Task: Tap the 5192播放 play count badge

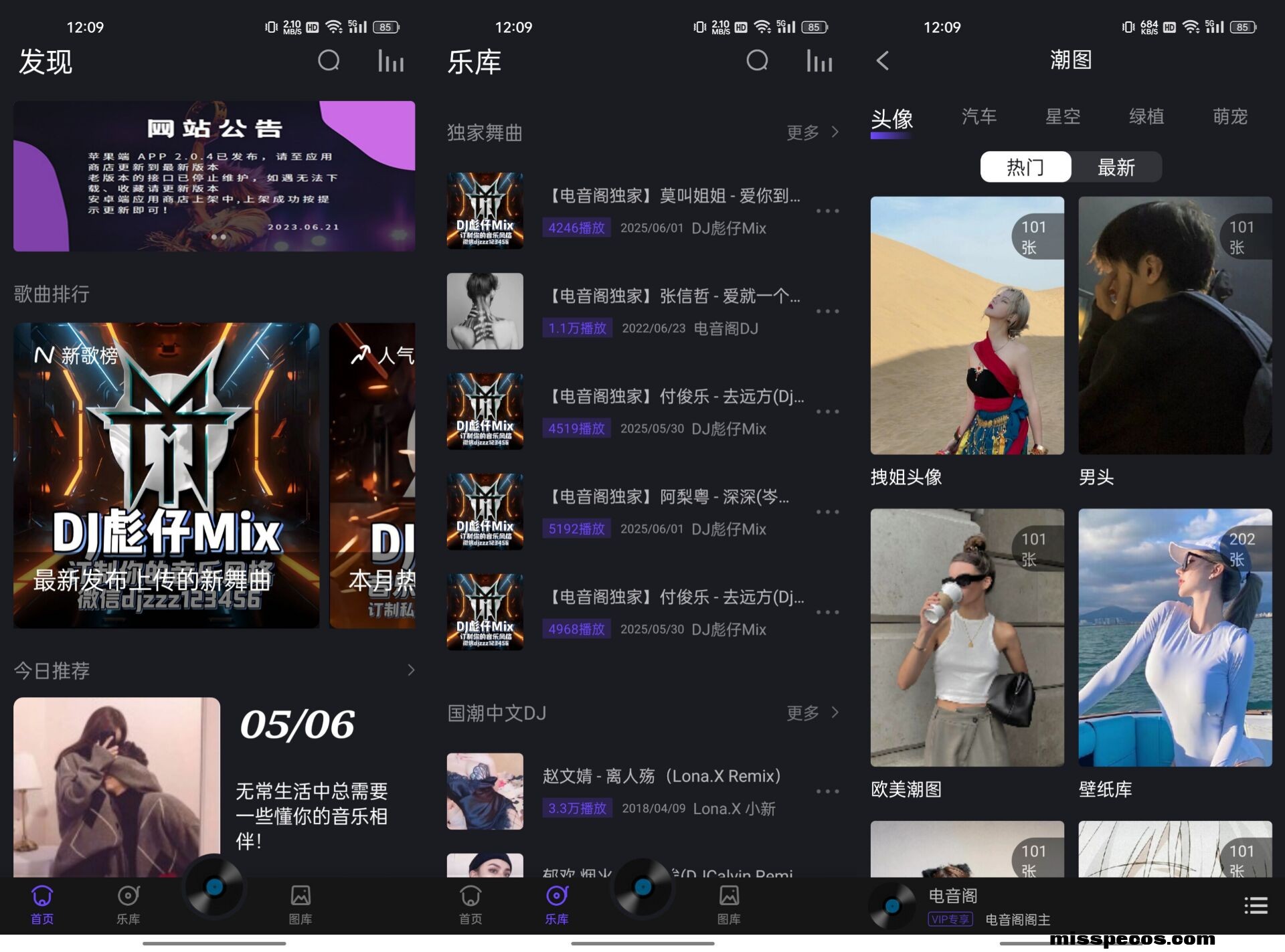Action: [576, 529]
